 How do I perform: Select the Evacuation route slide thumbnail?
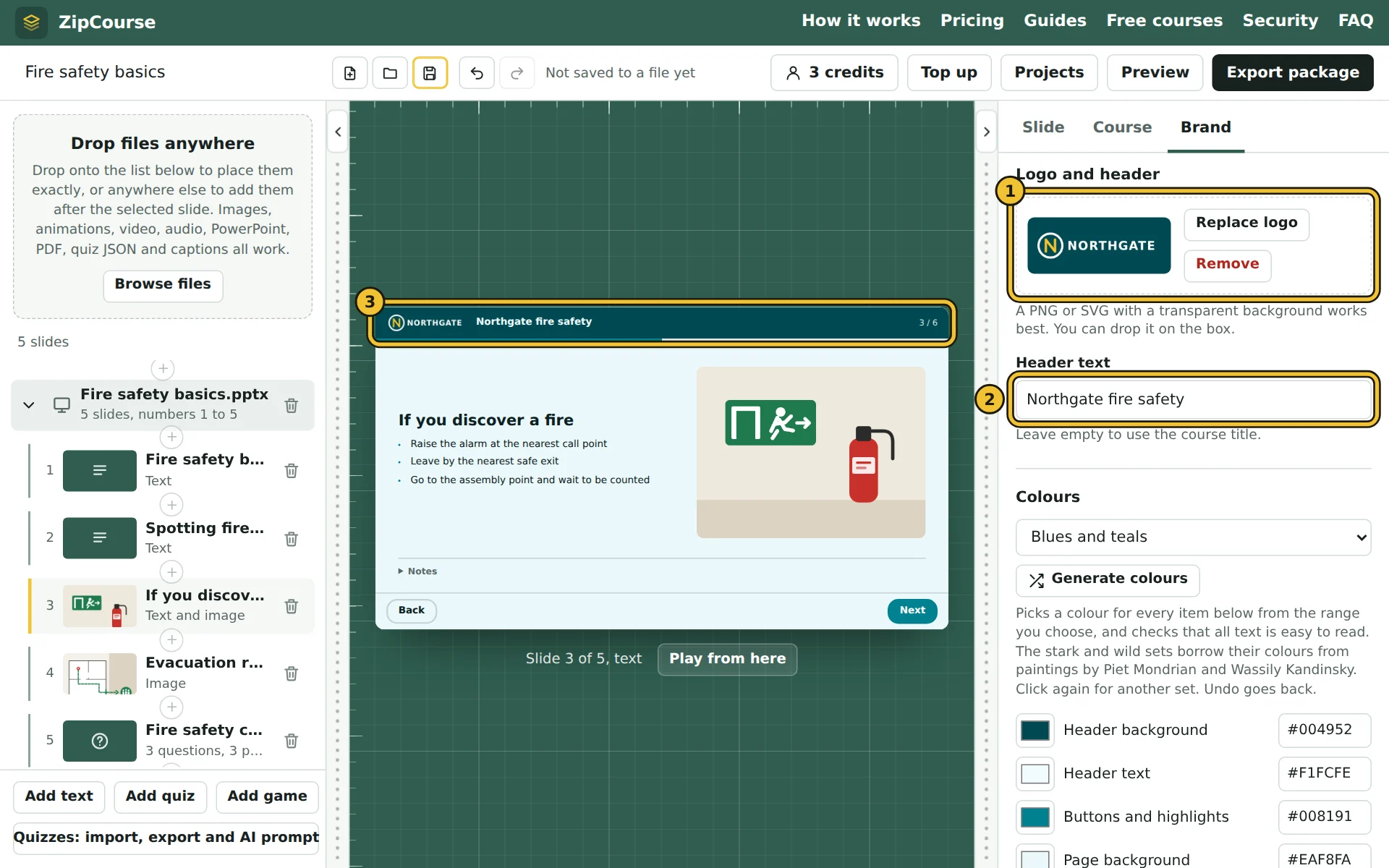(100, 673)
